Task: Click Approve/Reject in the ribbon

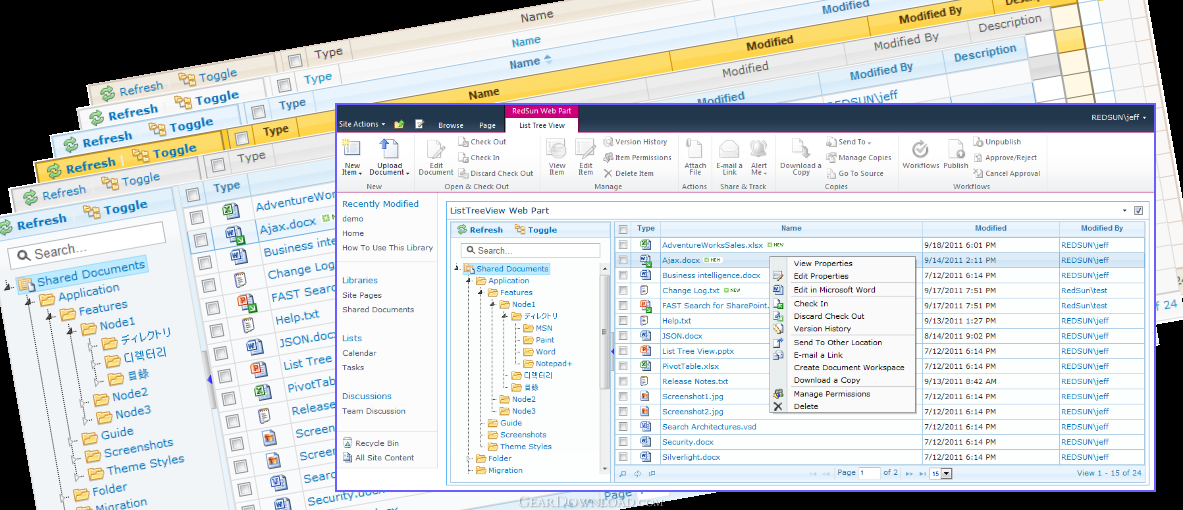Action: pyautogui.click(x=1006, y=157)
